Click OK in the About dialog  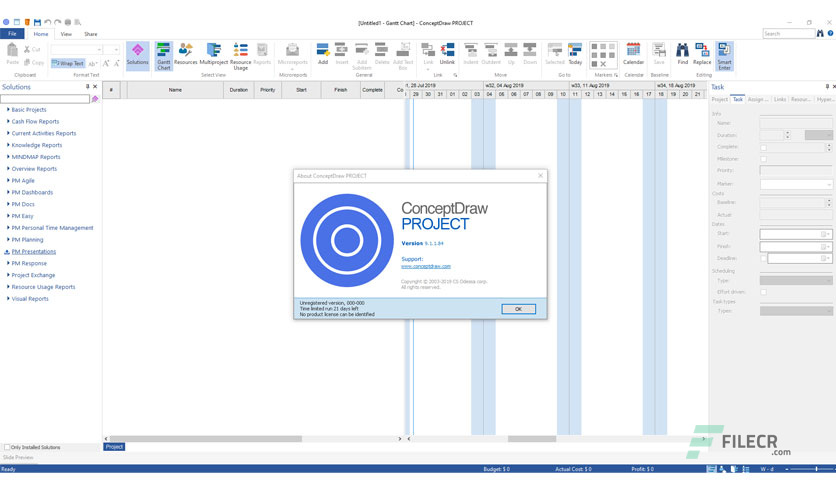pyautogui.click(x=518, y=309)
